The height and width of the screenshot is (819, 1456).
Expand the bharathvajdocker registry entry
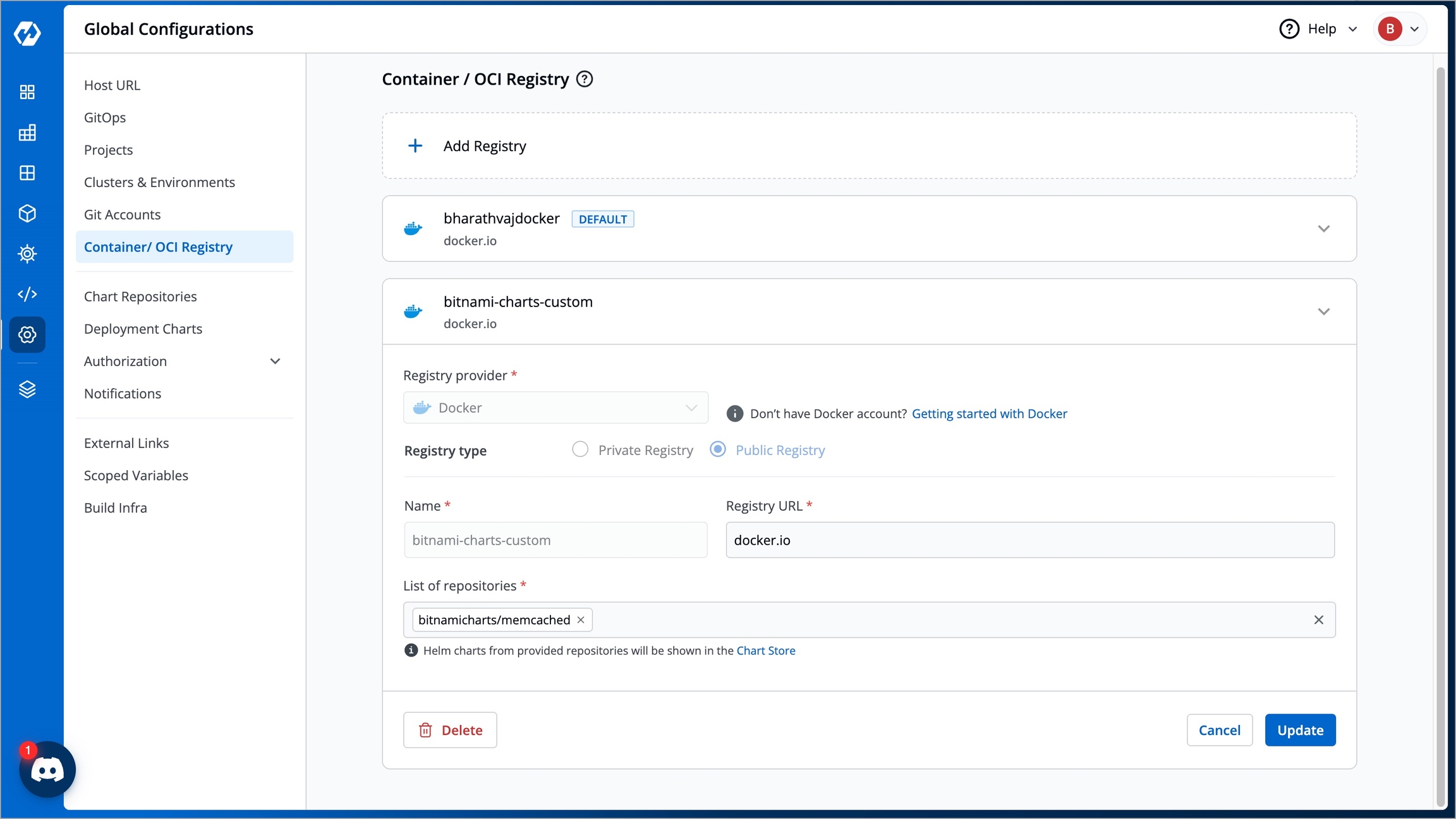click(x=1323, y=229)
